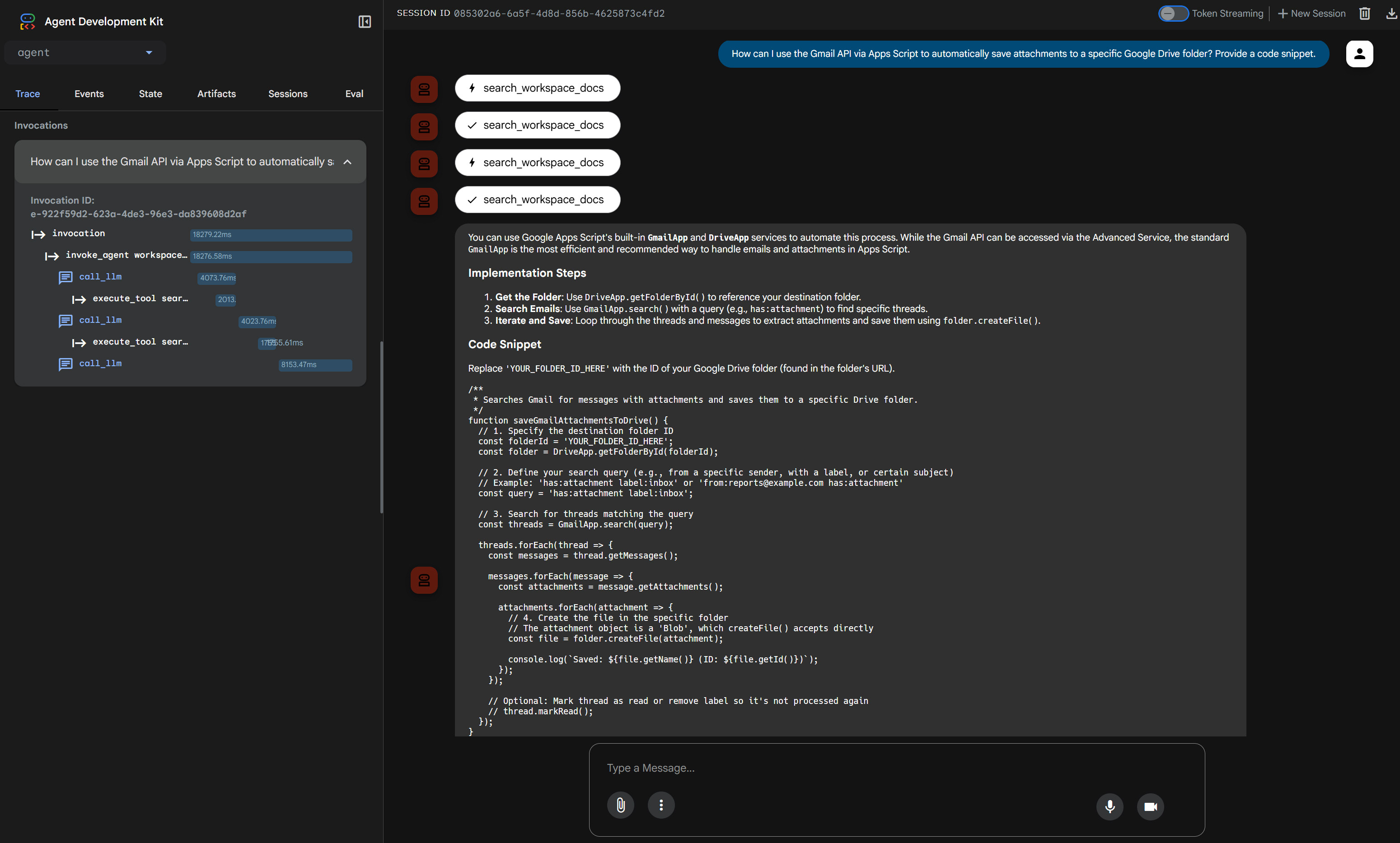
Task: Open the first search_workspace_docs function call
Action: pos(537,88)
